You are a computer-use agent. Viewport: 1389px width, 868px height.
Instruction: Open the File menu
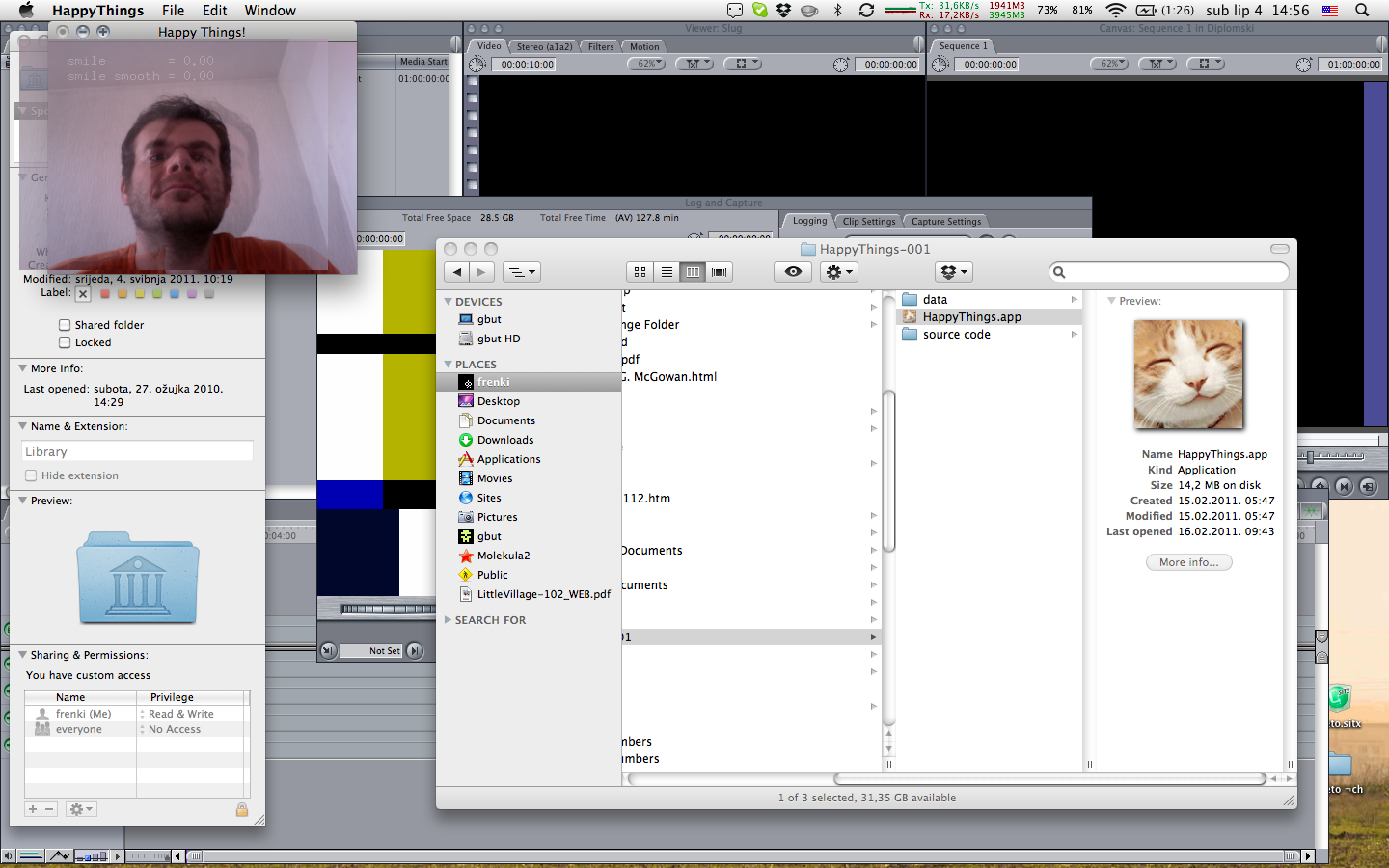174,11
